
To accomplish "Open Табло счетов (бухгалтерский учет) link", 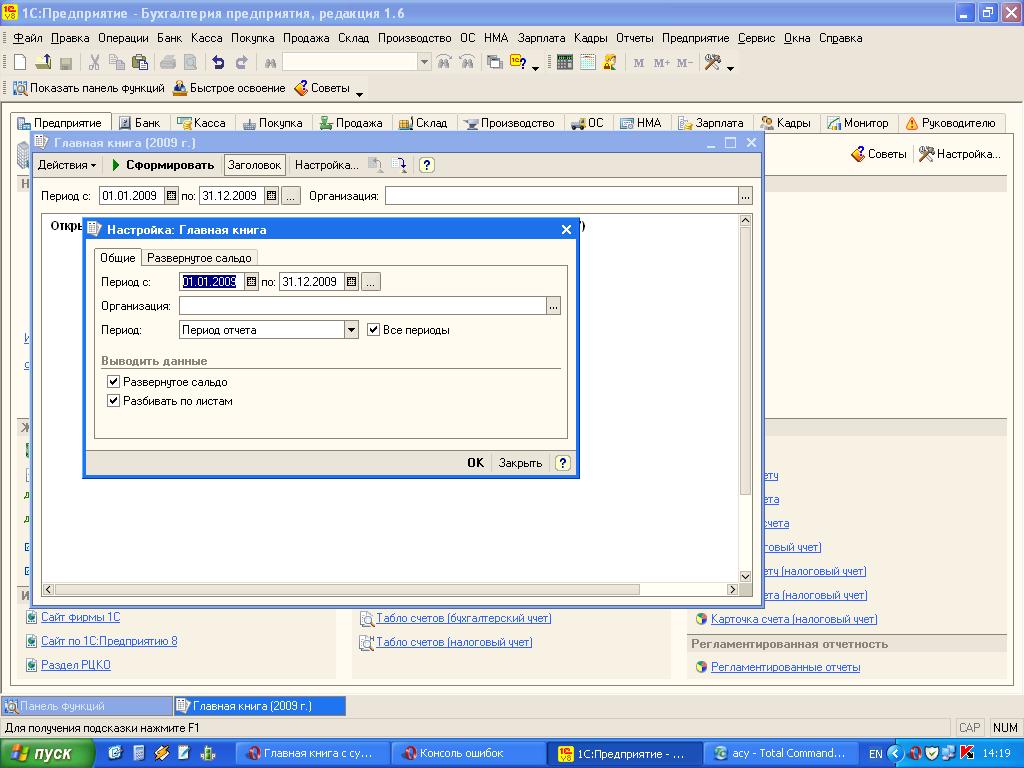I will tap(464, 618).
